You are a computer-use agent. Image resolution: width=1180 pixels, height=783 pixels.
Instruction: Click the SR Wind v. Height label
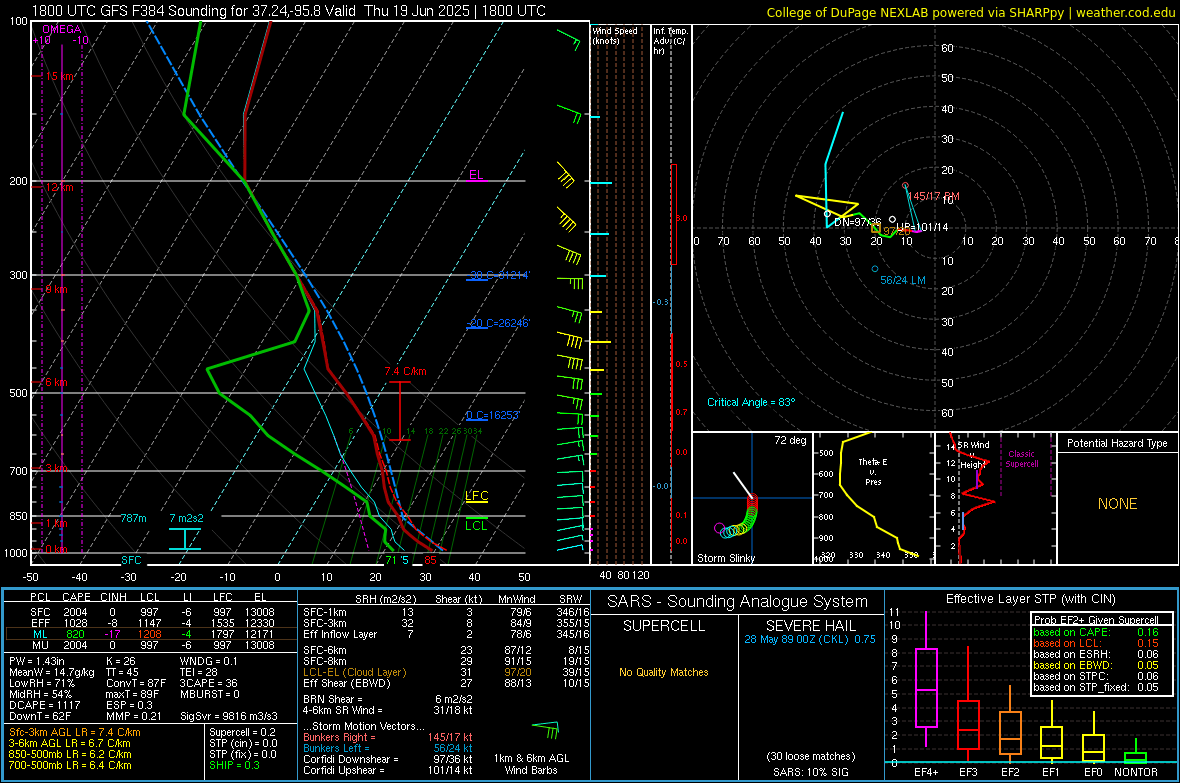point(973,455)
